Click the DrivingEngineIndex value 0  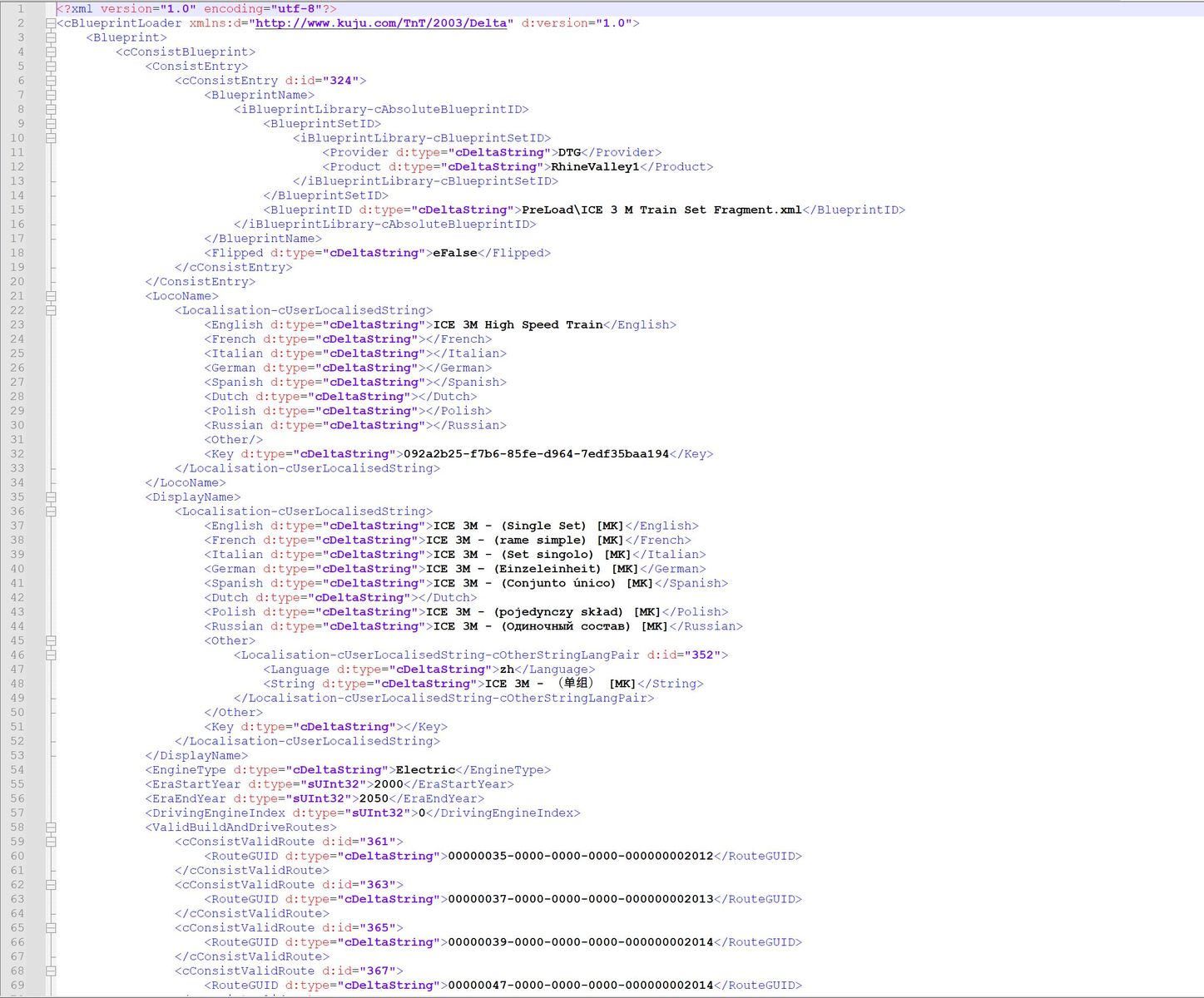point(422,813)
